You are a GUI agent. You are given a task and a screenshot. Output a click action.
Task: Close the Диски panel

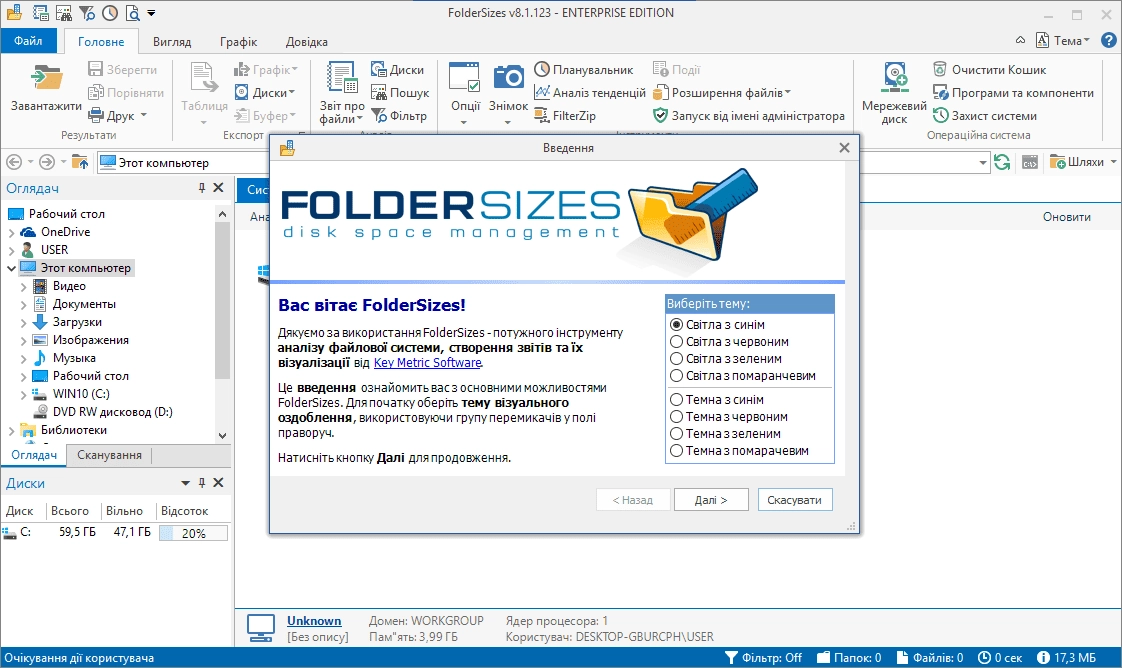[x=219, y=483]
